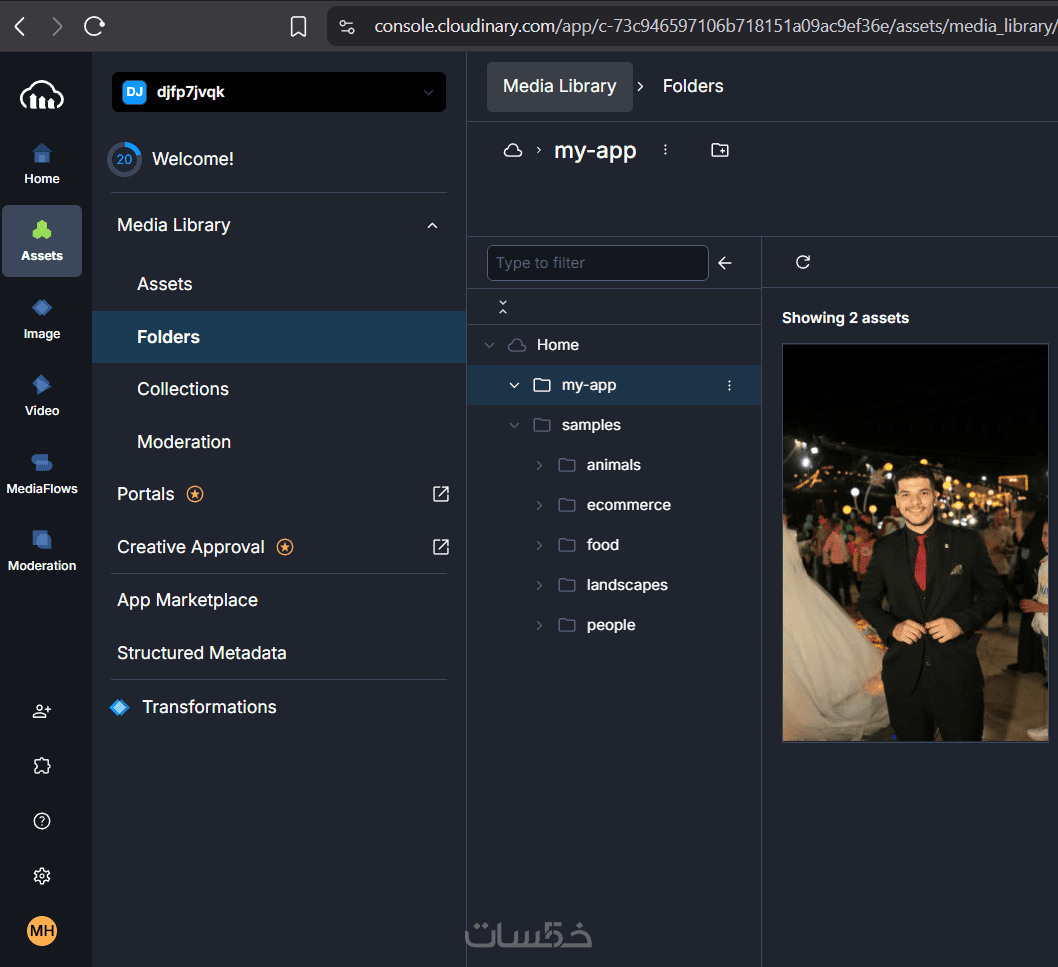The height and width of the screenshot is (967, 1058).
Task: Click the Type to filter field
Action: tap(598, 263)
